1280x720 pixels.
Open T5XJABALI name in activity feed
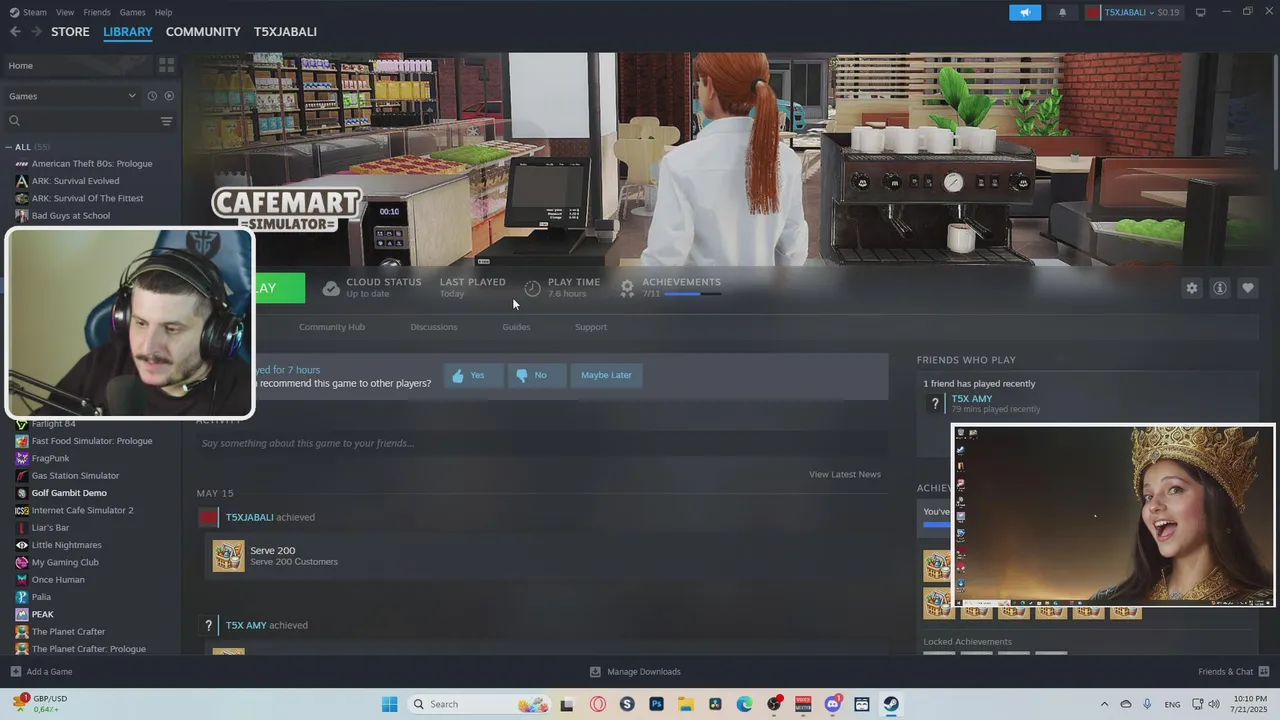[249, 517]
